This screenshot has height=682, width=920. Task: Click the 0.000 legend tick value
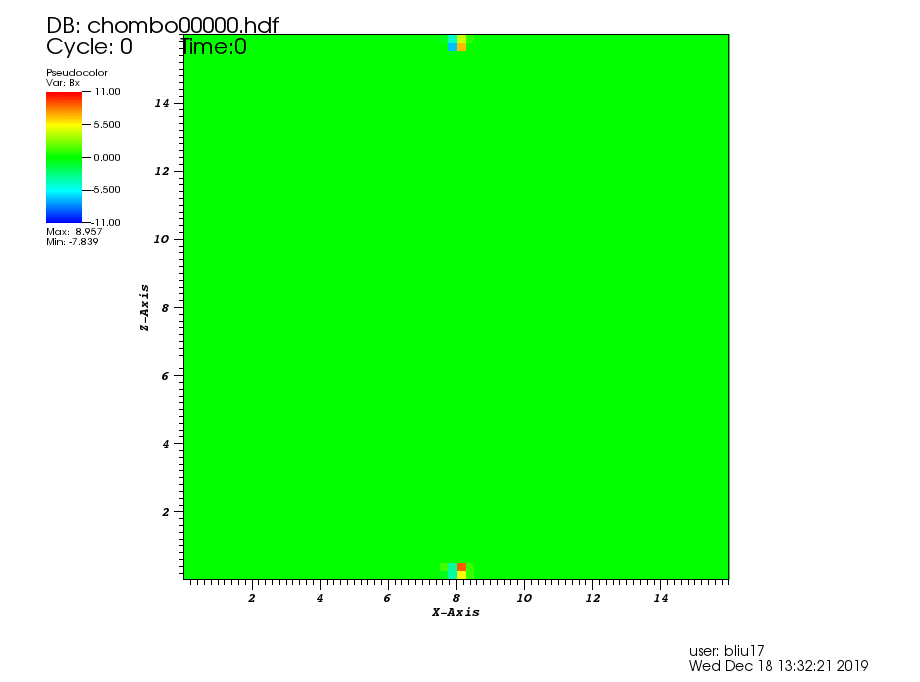point(107,157)
